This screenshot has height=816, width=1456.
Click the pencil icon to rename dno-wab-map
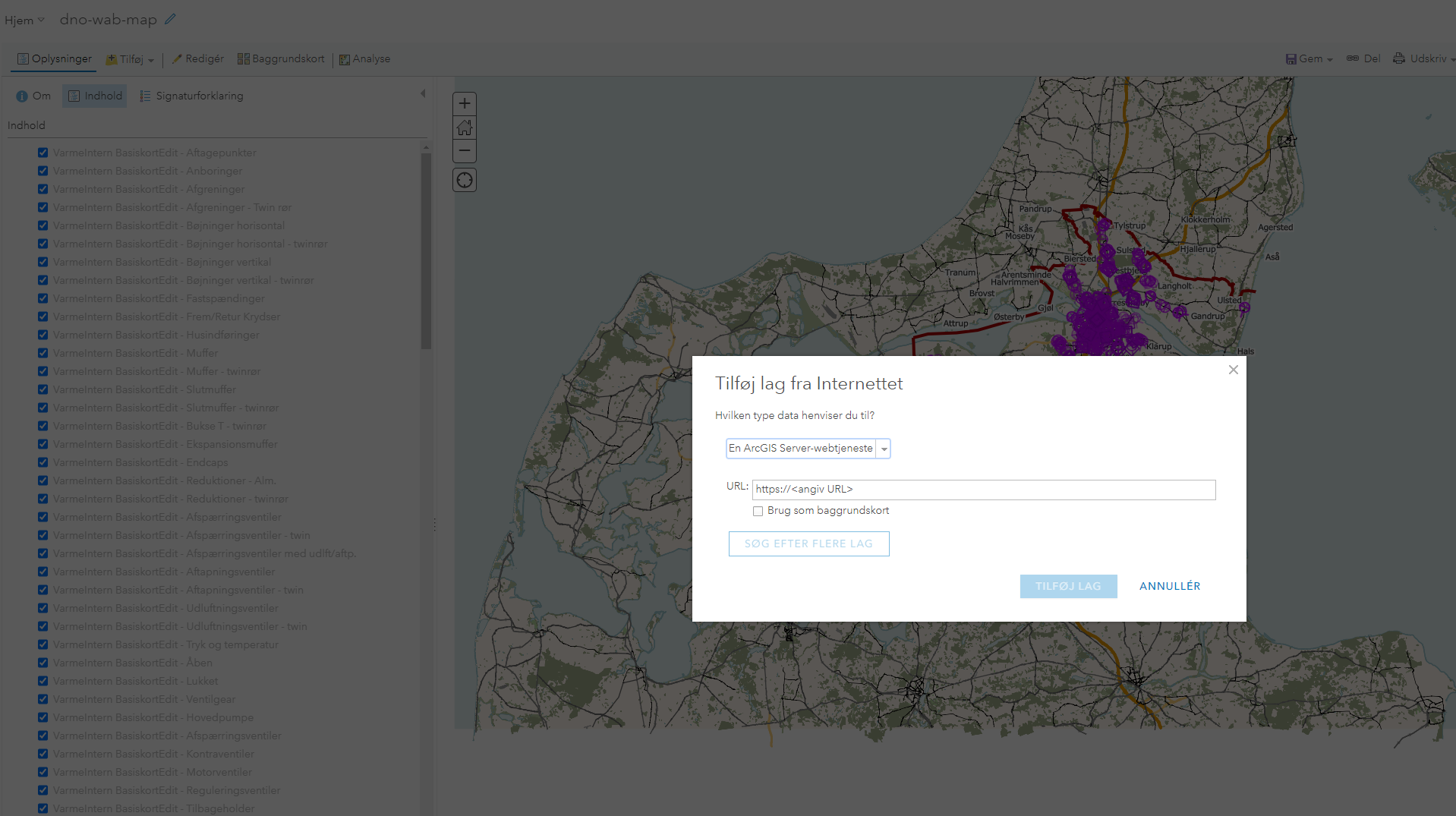169,19
